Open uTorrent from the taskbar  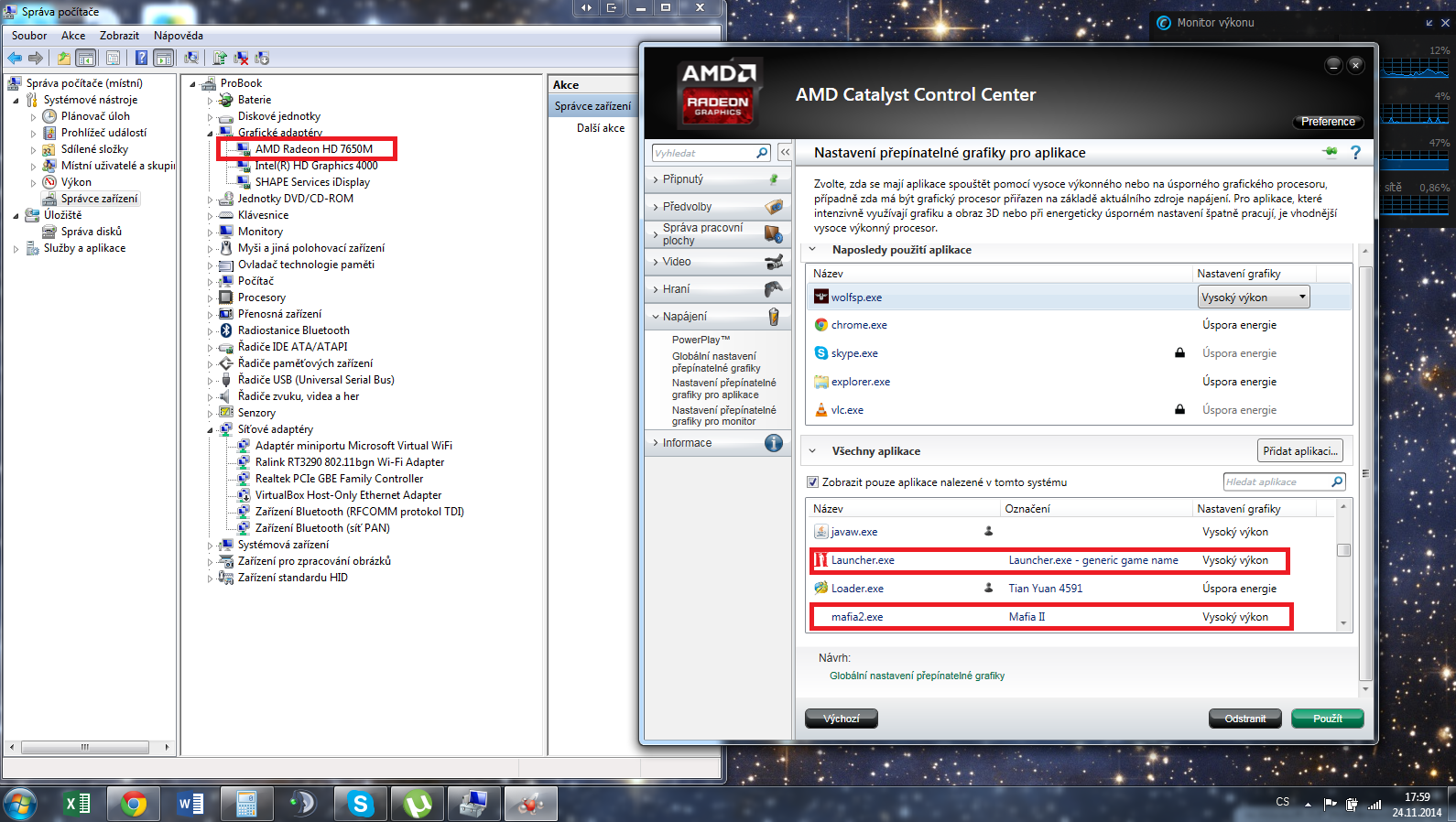418,804
